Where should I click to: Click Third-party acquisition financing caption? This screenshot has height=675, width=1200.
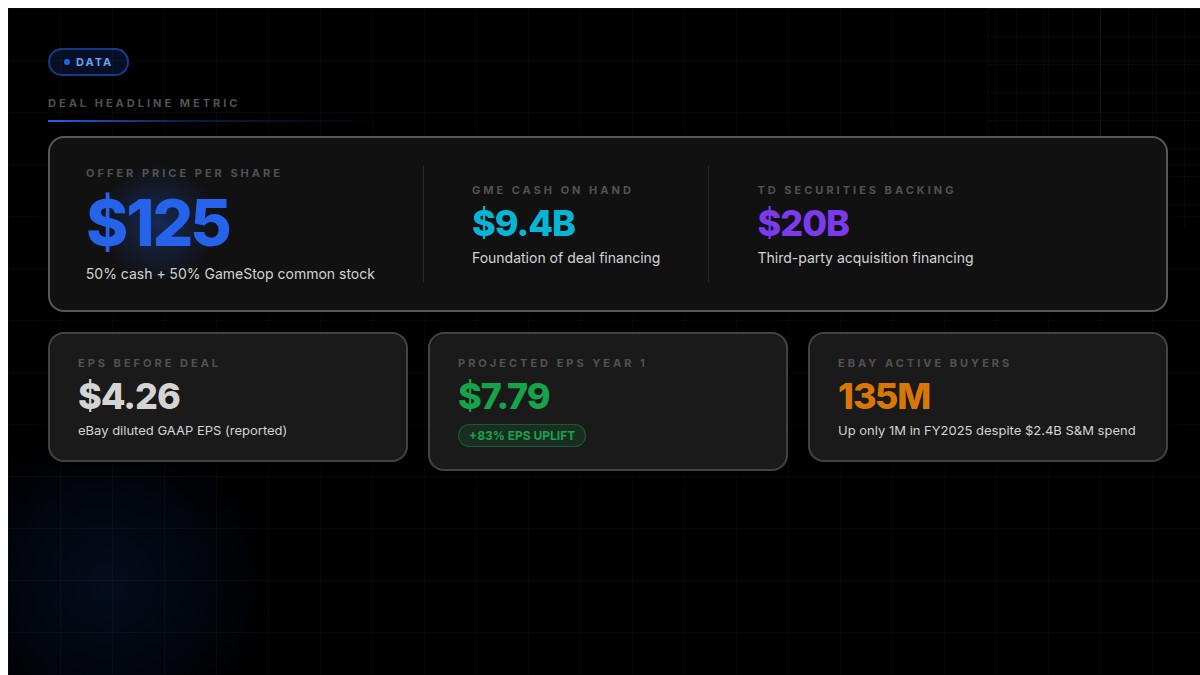[x=865, y=258]
